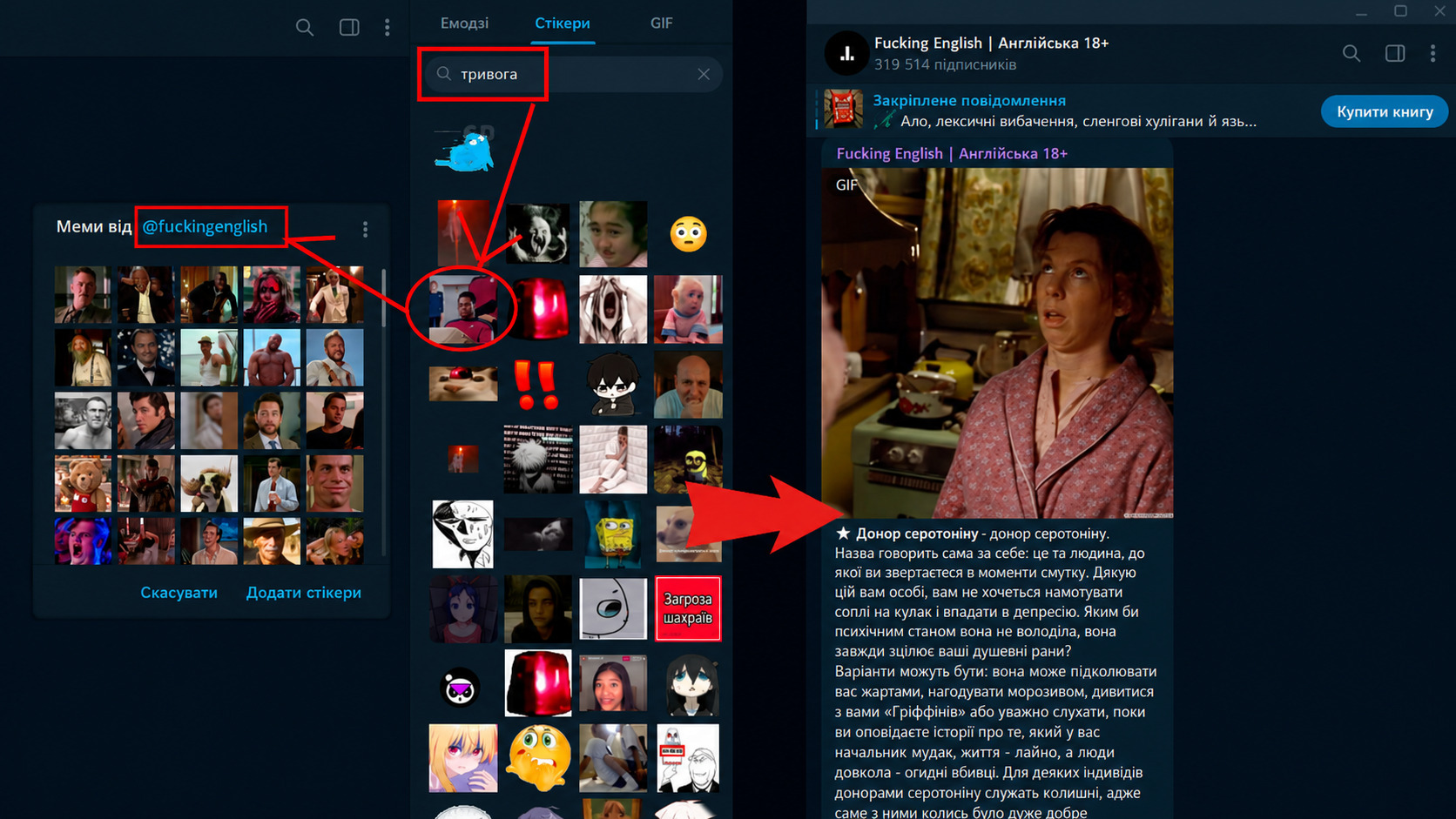Click the search icon in the left window header
Image resolution: width=1456 pixels, height=819 pixels.
click(304, 27)
